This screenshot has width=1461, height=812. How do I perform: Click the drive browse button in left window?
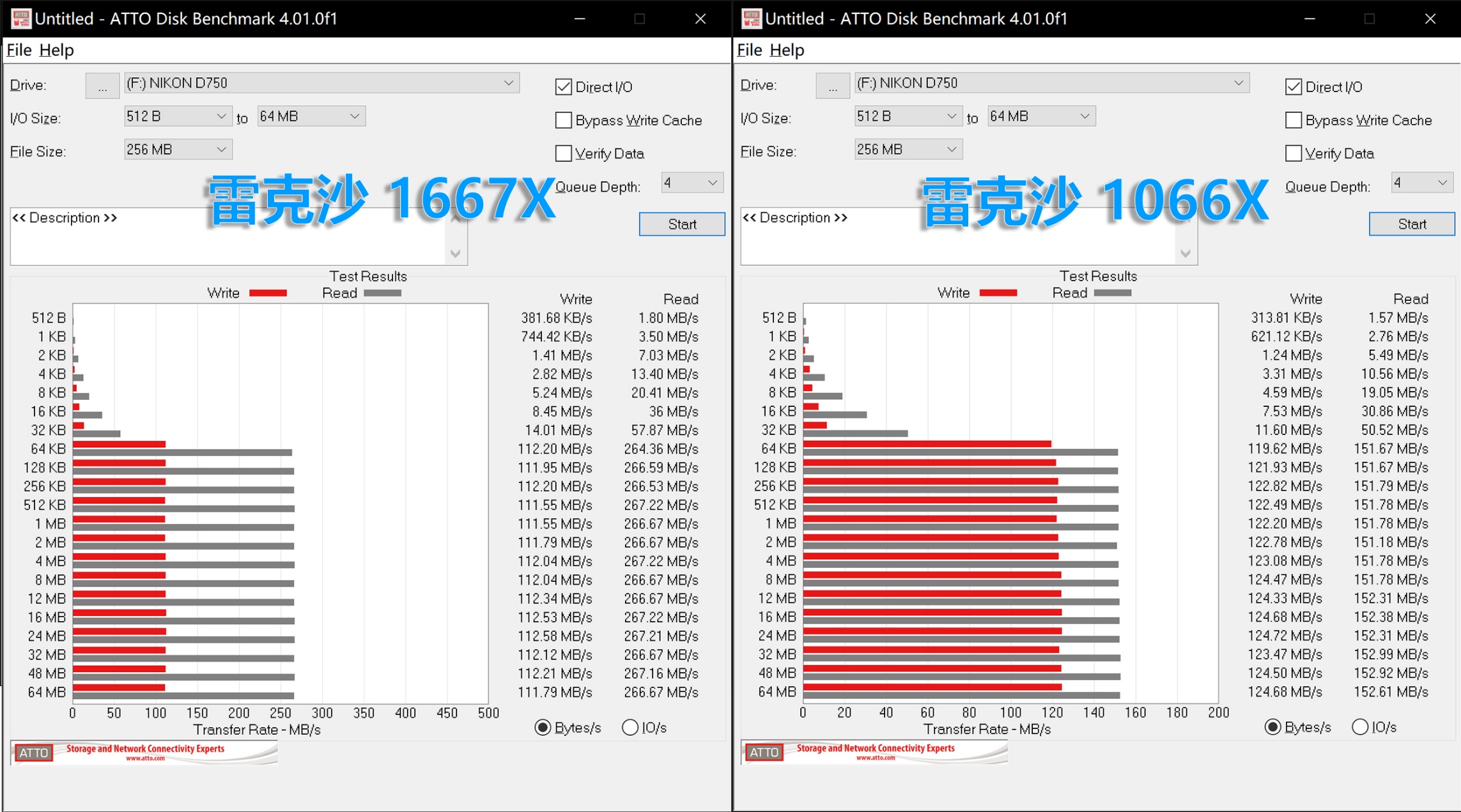tap(102, 86)
